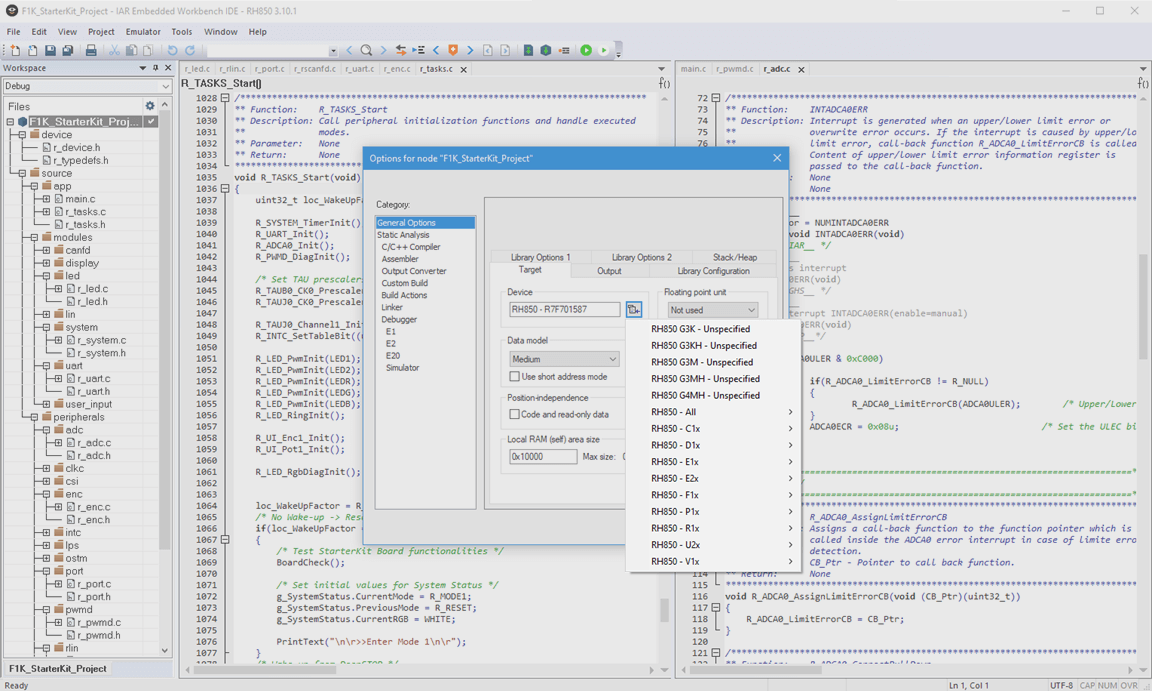Image resolution: width=1152 pixels, height=691 pixels.
Task: Click the device selection browse icon
Action: pos(633,310)
